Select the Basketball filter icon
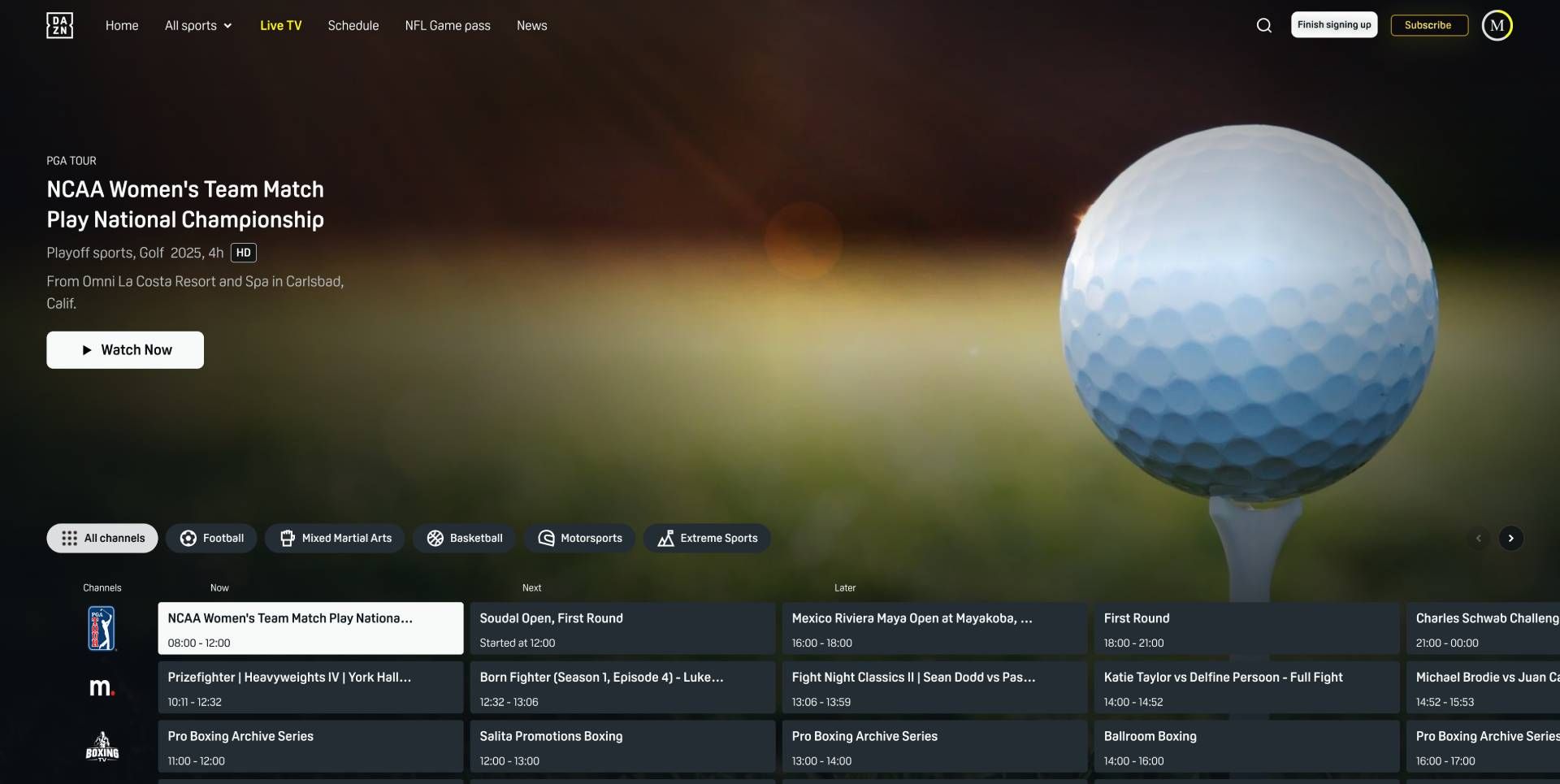Screen dimensions: 1560x784 coord(436,538)
